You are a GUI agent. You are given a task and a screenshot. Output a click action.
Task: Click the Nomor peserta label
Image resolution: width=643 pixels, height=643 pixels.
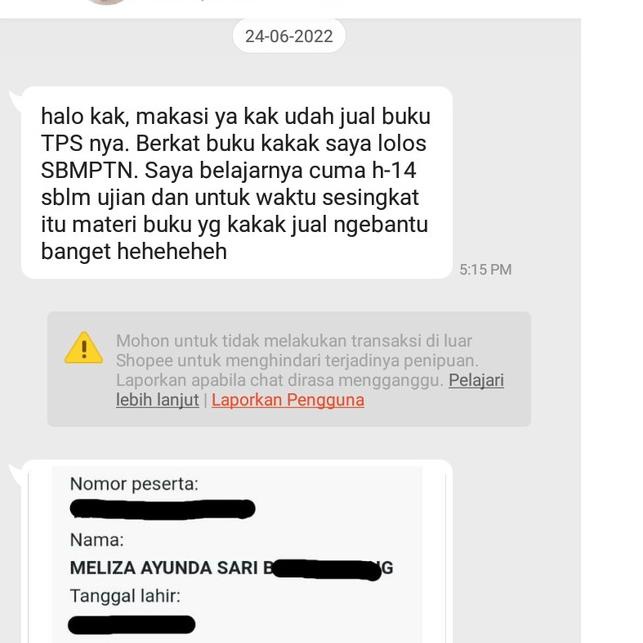coord(134,484)
